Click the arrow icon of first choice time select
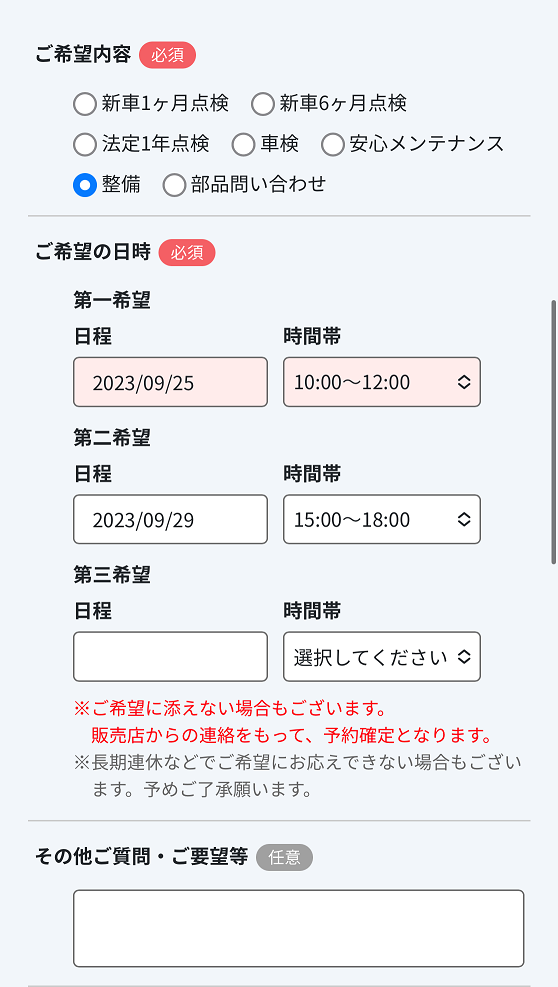The image size is (558, 987). tap(464, 382)
